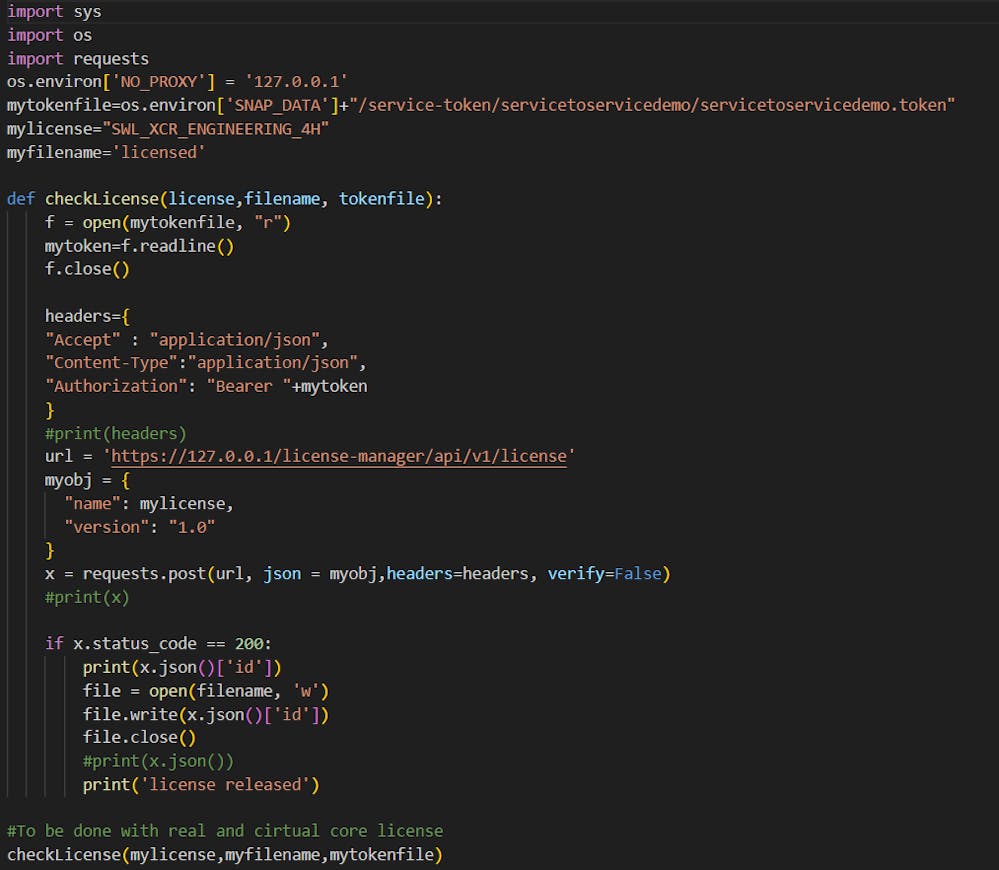Click the if x.status_code == 200 line
The image size is (999, 870).
point(158,644)
